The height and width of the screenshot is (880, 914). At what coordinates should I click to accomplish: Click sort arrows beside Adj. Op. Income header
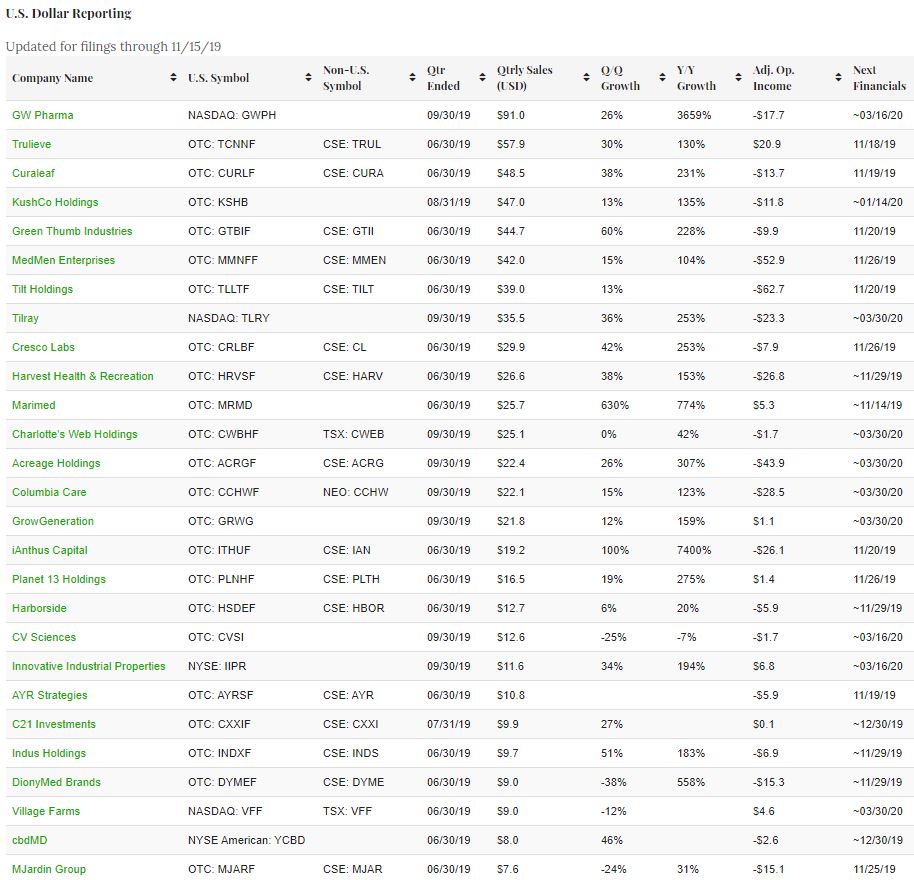click(x=838, y=78)
